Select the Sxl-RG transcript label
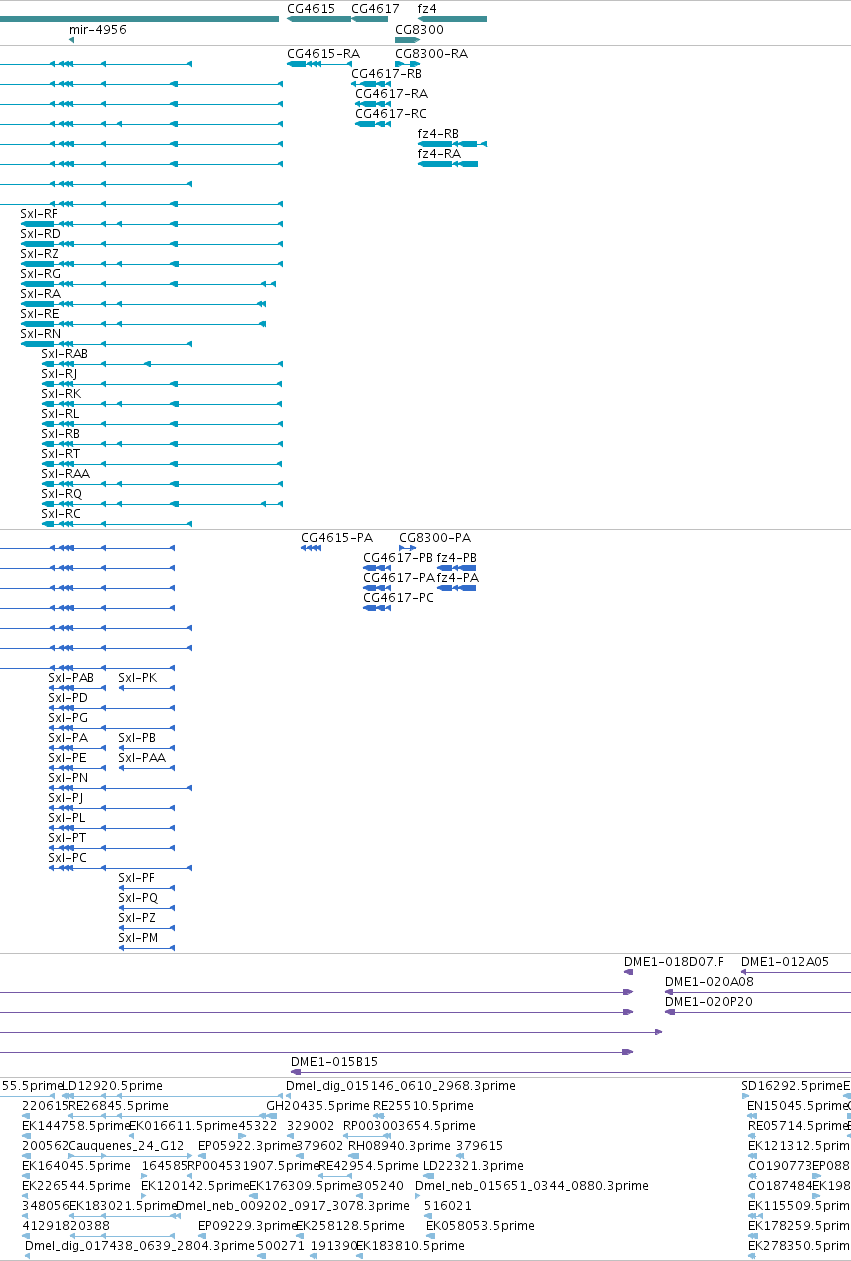851x1261 pixels. 40,274
